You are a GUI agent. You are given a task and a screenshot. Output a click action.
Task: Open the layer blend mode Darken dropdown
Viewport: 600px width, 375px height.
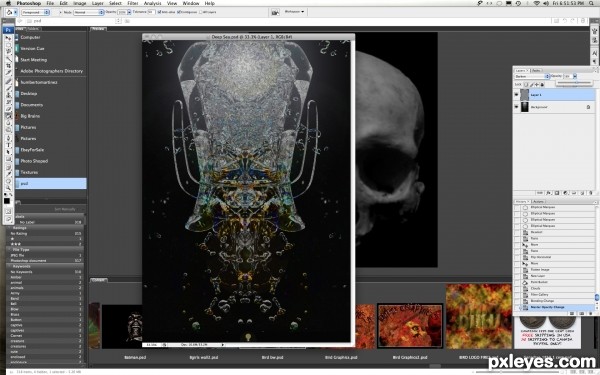532,76
